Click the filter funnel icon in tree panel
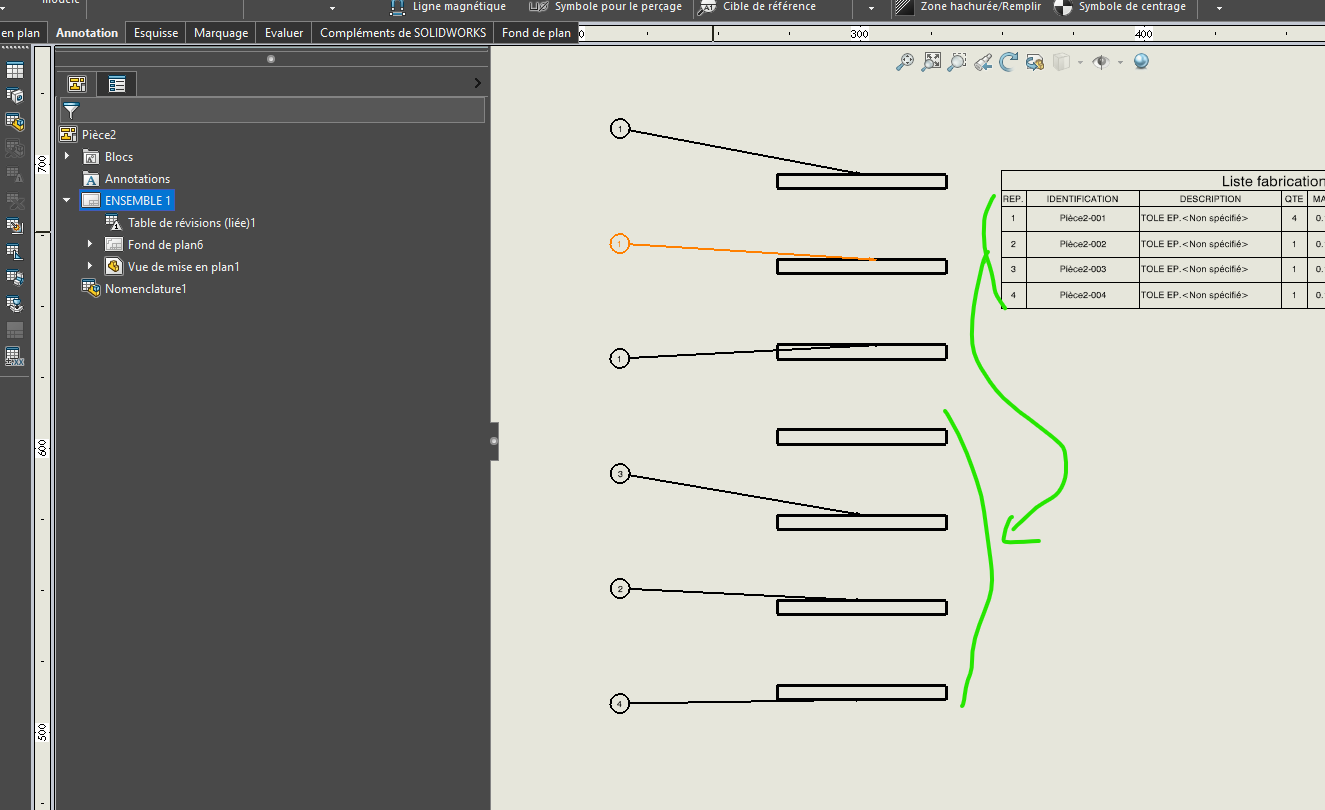This screenshot has width=1325, height=810. [x=71, y=110]
